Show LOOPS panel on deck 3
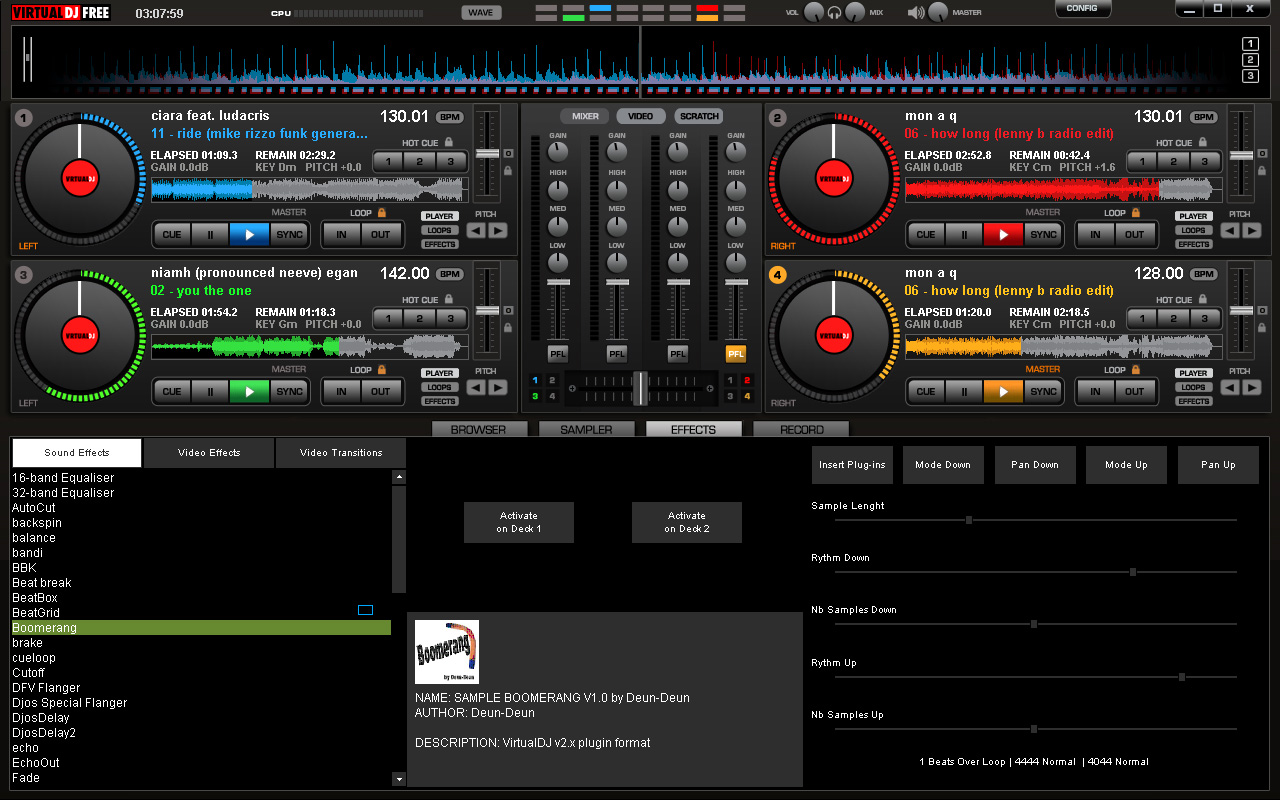1280x800 pixels. coord(440,387)
